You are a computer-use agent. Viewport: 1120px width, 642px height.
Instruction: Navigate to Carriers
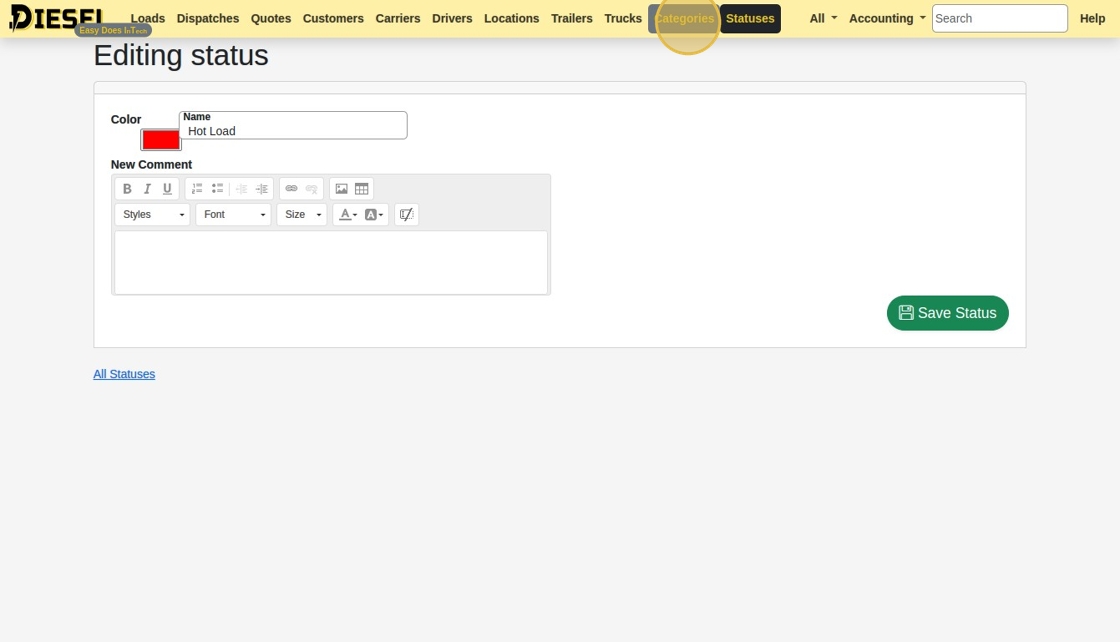click(x=398, y=19)
